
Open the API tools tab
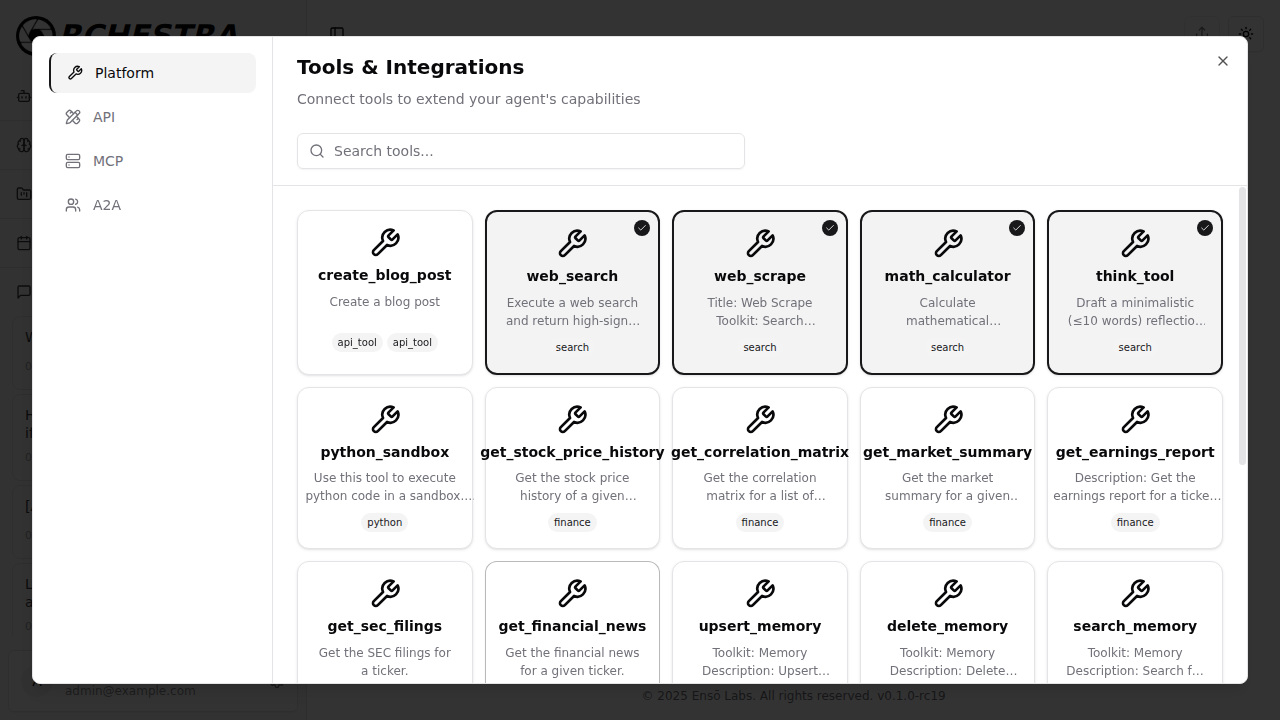click(152, 117)
